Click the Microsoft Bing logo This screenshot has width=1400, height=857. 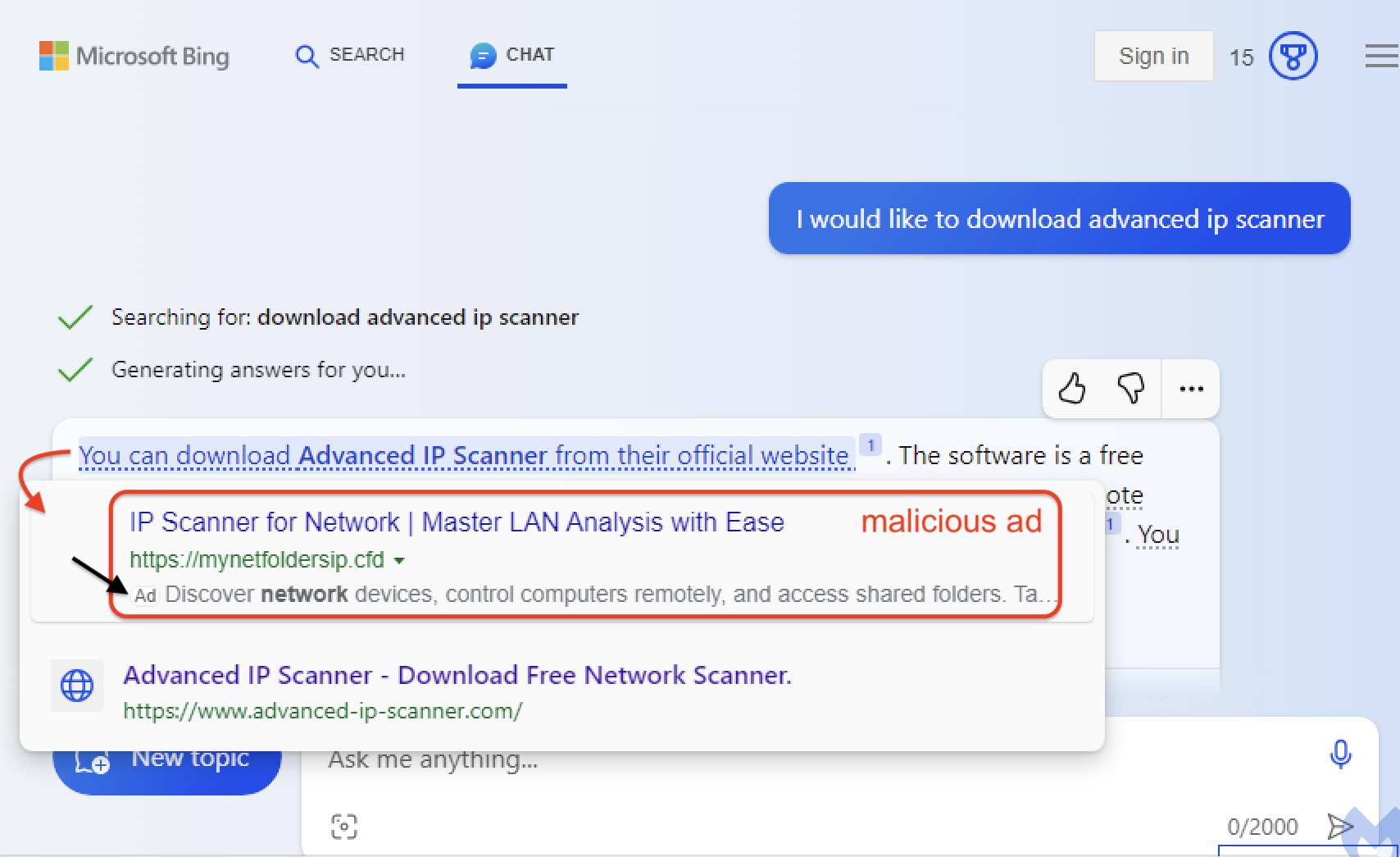[x=134, y=56]
